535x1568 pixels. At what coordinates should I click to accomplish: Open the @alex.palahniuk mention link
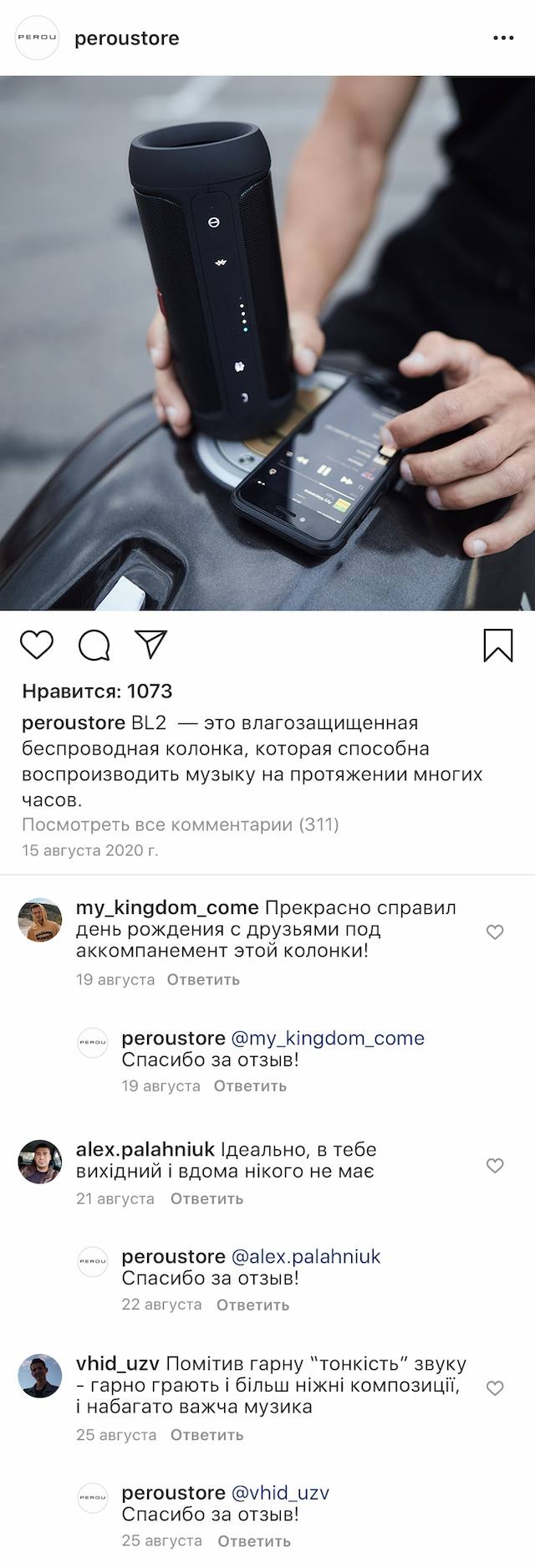tap(305, 1256)
